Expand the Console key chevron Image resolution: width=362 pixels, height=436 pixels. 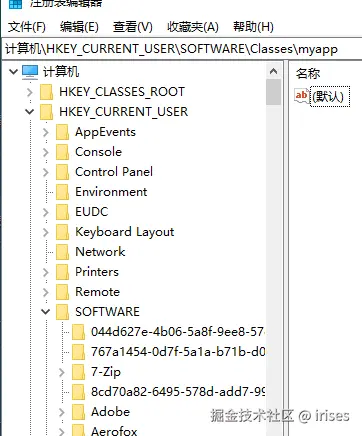click(x=46, y=152)
